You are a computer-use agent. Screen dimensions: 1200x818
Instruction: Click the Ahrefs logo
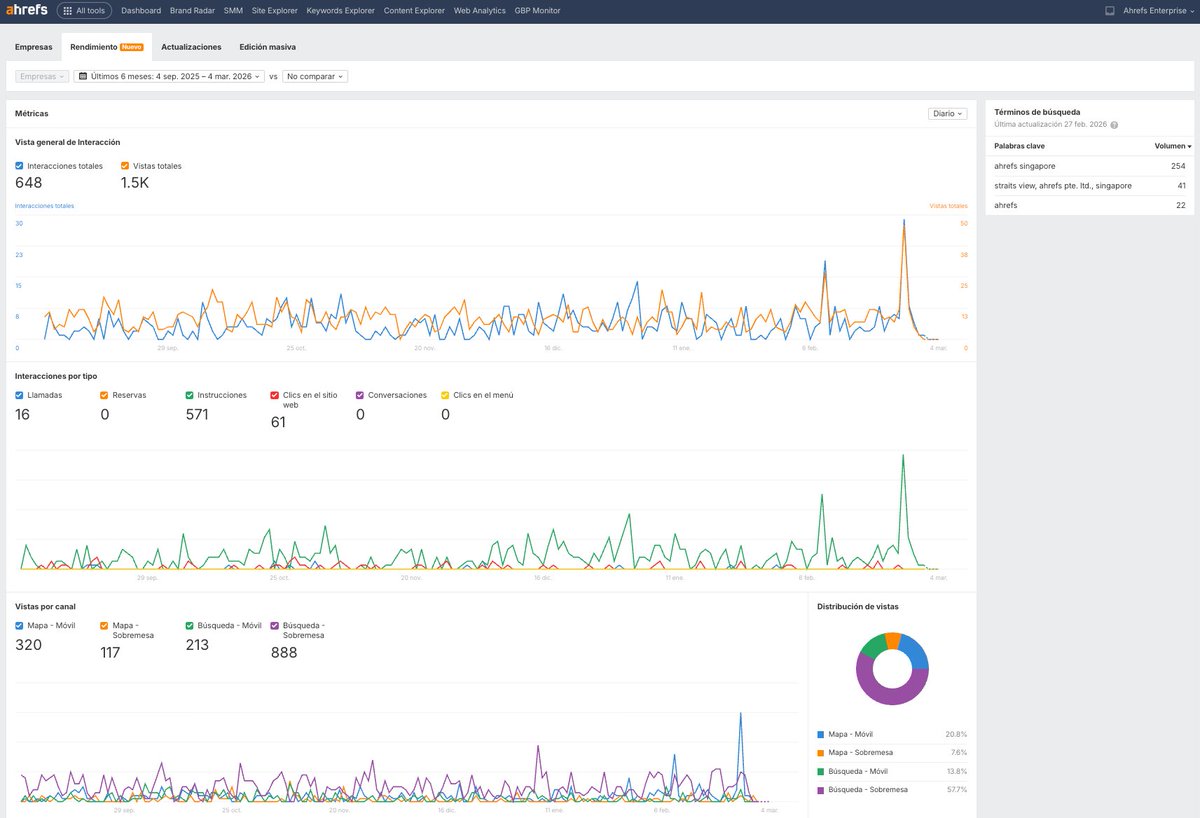coord(26,10)
